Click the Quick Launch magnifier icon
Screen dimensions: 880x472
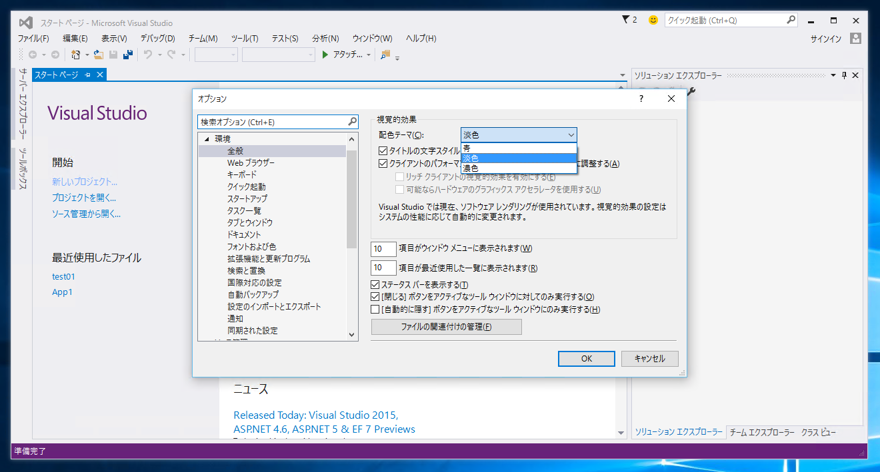pyautogui.click(x=791, y=20)
